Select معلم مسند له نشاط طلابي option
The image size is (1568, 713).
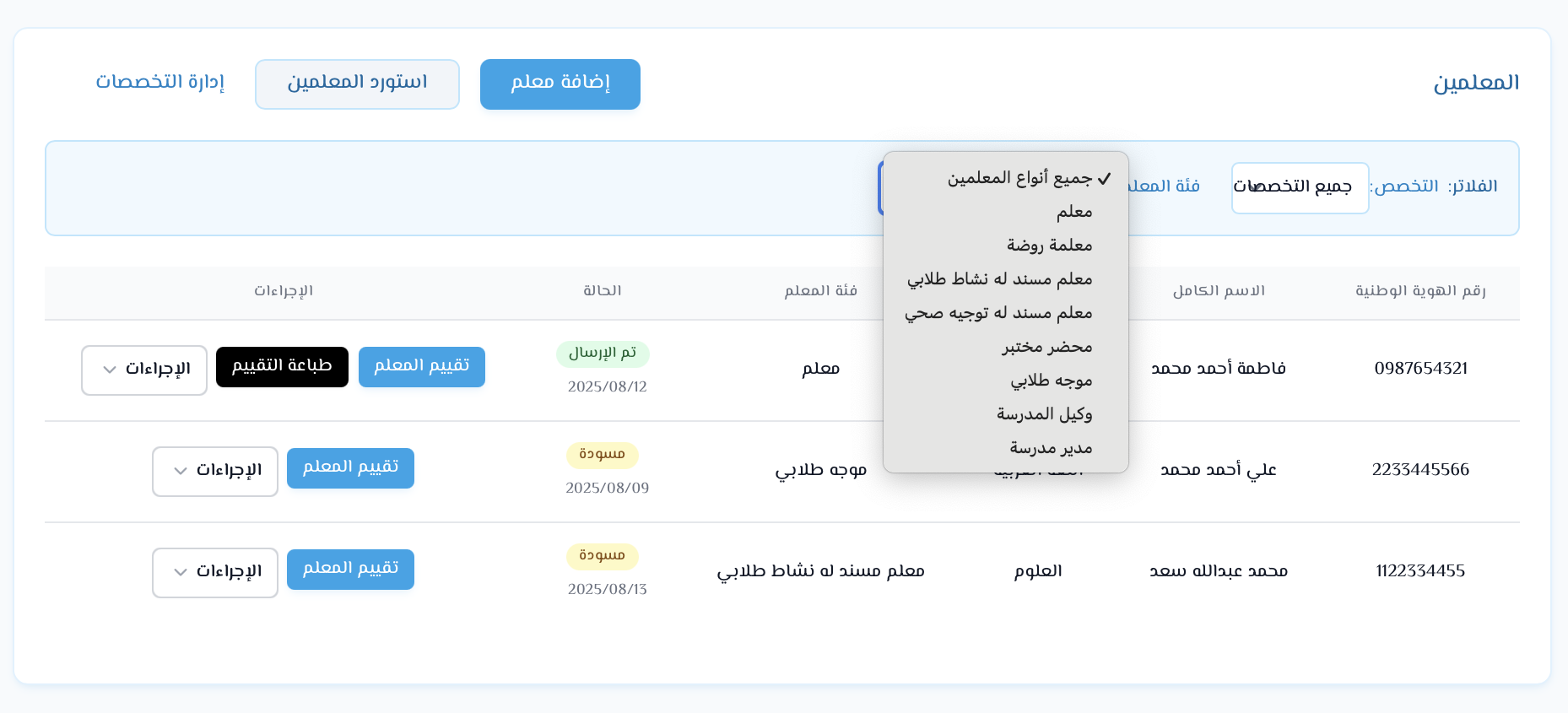(1000, 279)
